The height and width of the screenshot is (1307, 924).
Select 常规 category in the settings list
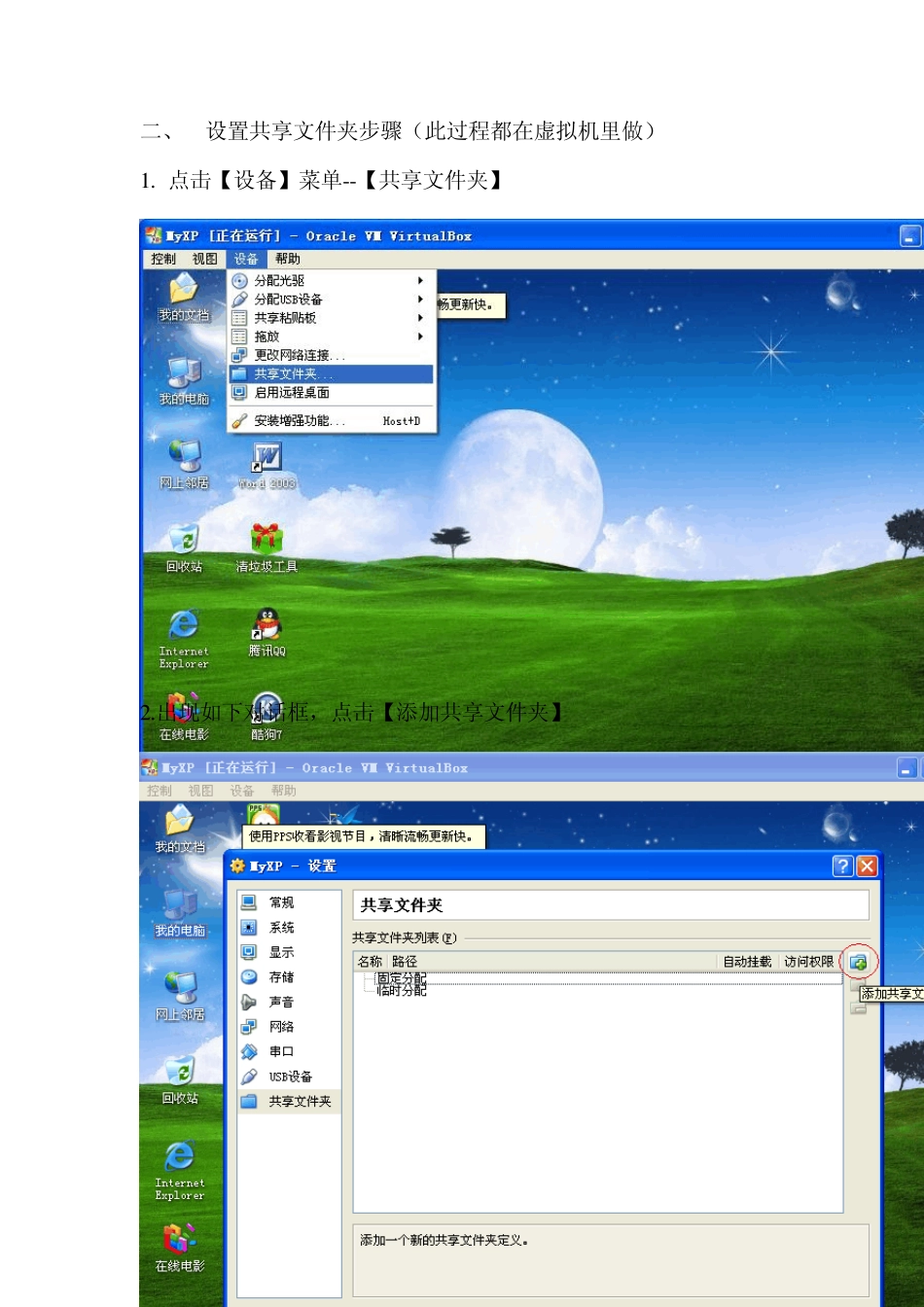pos(290,902)
